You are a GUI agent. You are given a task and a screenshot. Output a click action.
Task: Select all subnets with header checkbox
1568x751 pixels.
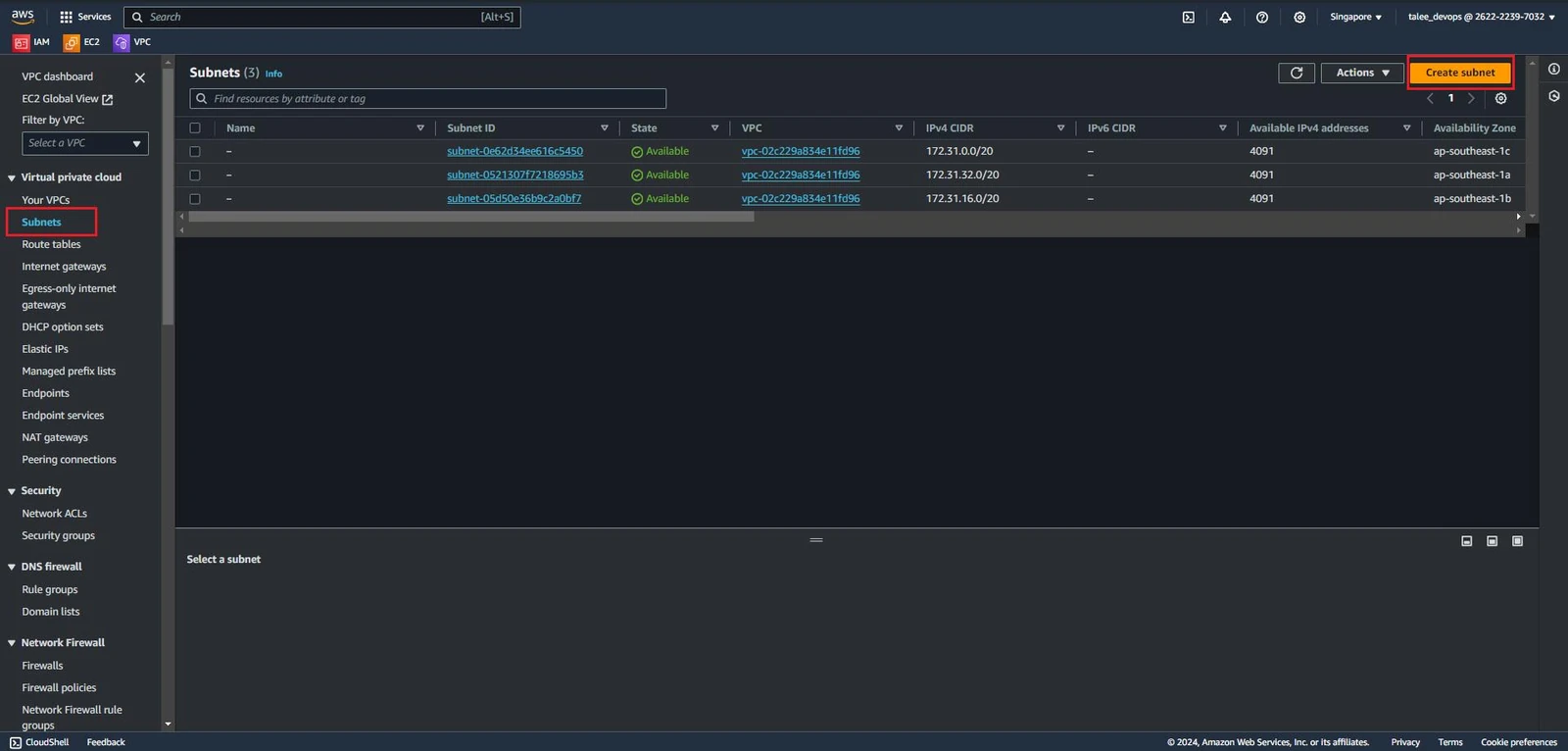pyautogui.click(x=195, y=128)
